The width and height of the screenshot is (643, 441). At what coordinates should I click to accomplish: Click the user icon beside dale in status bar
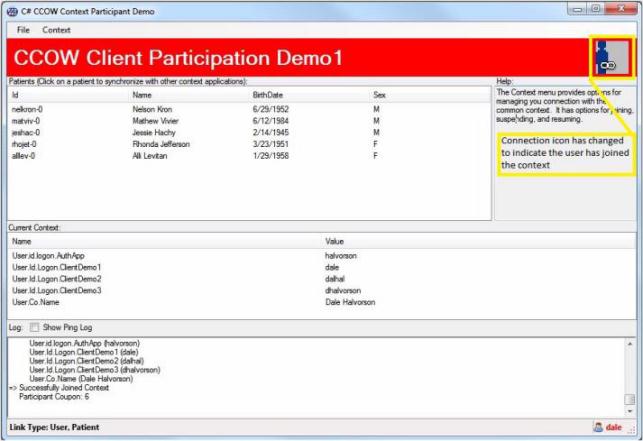point(597,427)
